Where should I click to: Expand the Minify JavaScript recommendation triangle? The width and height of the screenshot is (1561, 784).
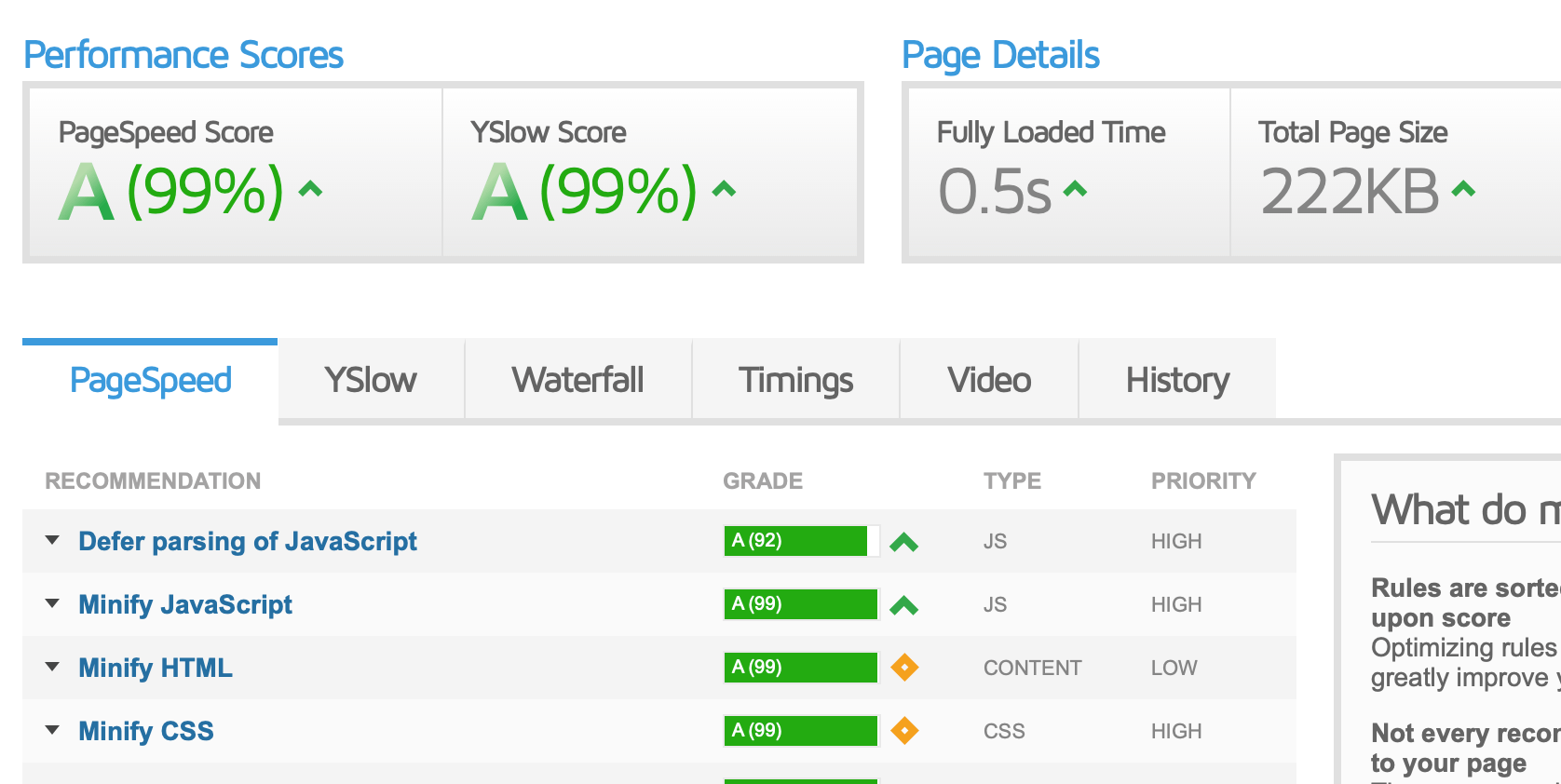coord(53,603)
